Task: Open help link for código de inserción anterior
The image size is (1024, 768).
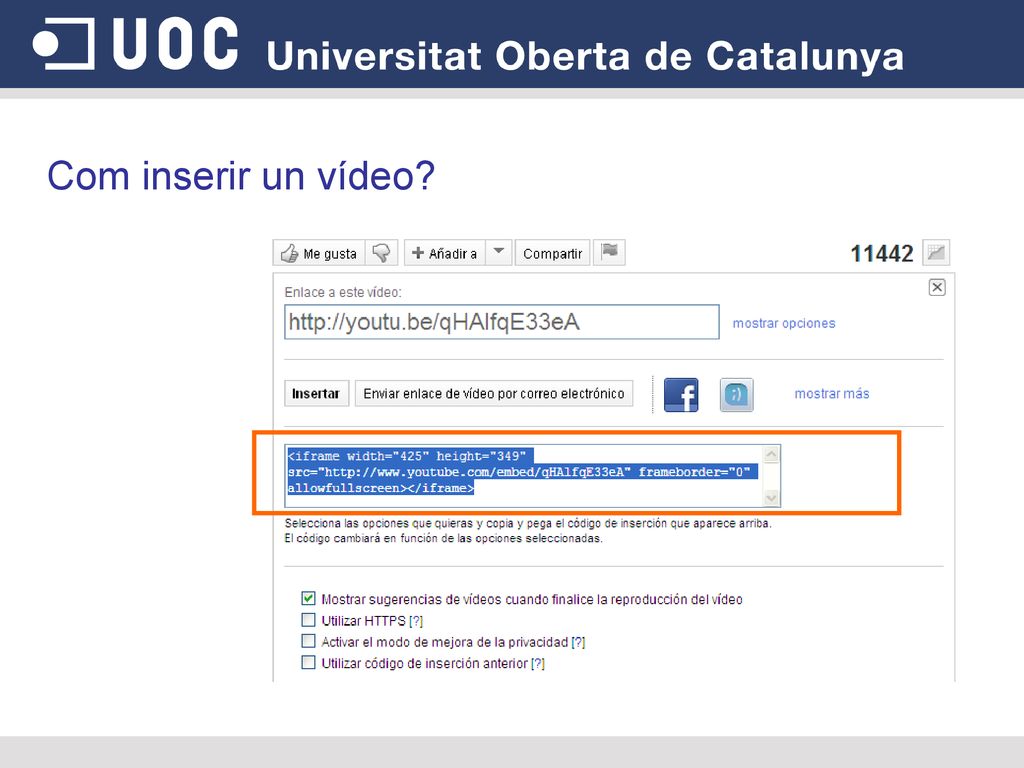Action: coord(537,664)
